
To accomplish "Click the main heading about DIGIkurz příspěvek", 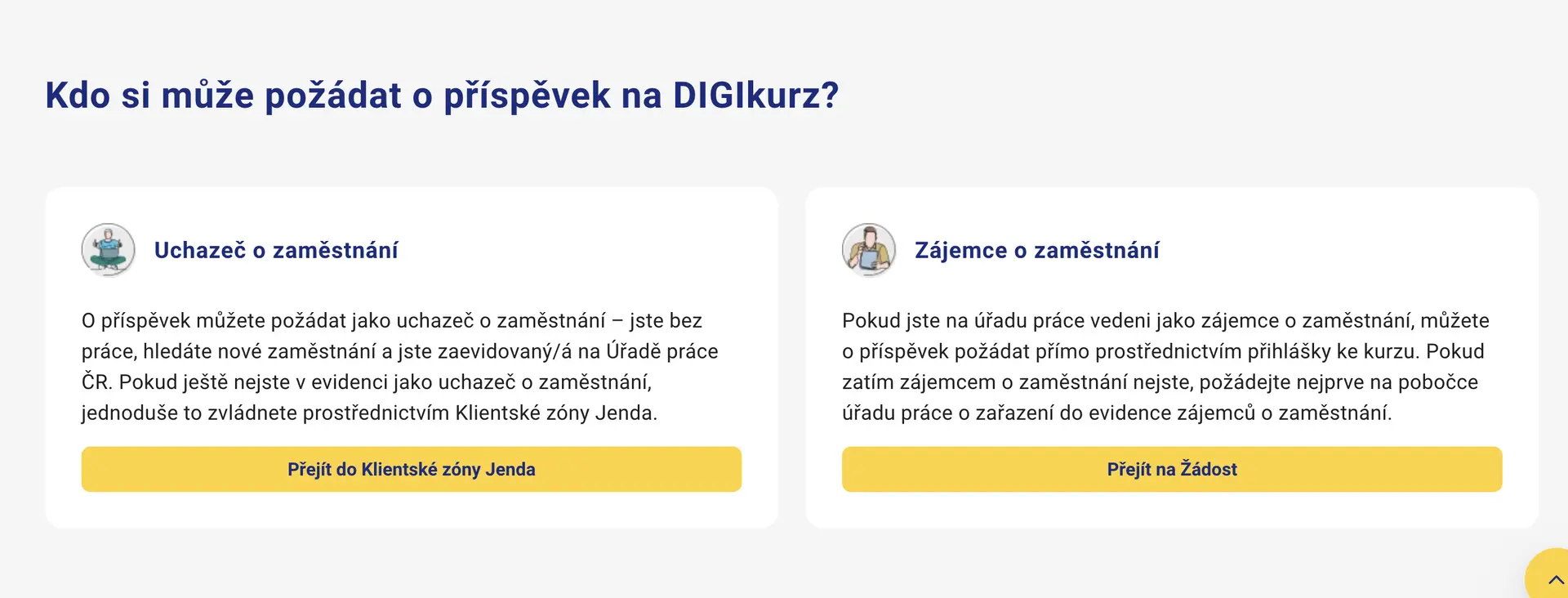I will (442, 96).
